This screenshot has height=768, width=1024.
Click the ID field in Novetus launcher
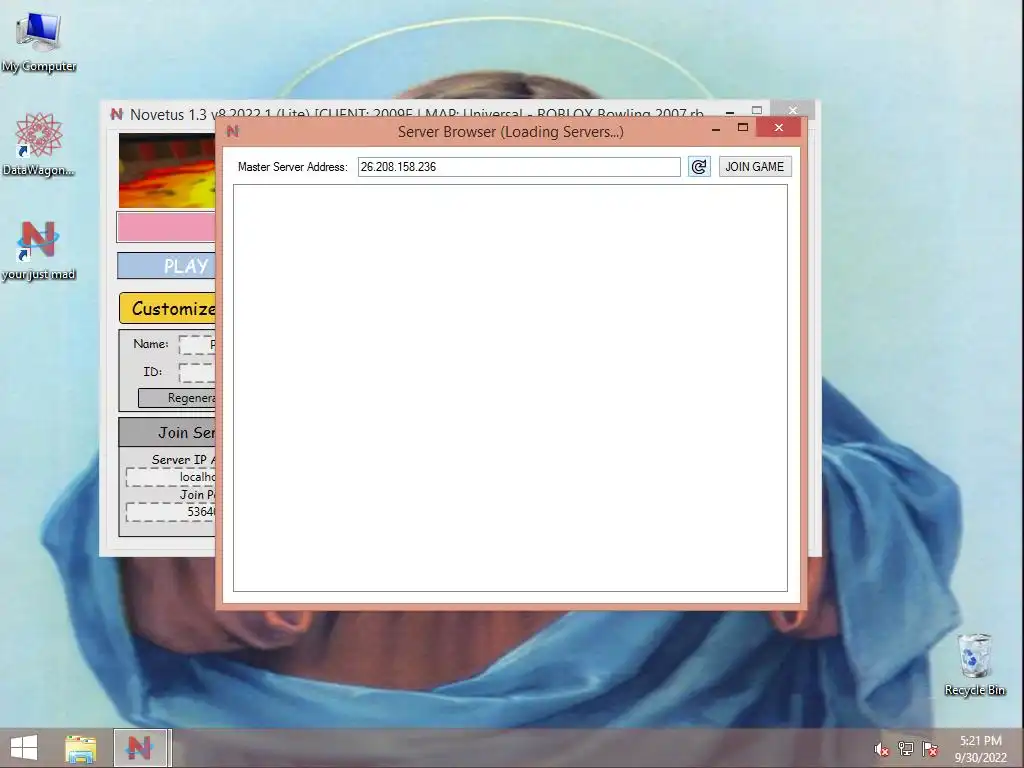[x=197, y=372]
